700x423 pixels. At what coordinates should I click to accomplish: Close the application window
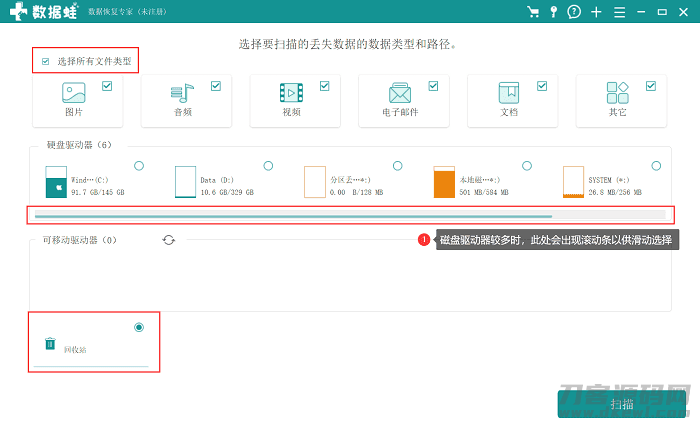[x=683, y=12]
